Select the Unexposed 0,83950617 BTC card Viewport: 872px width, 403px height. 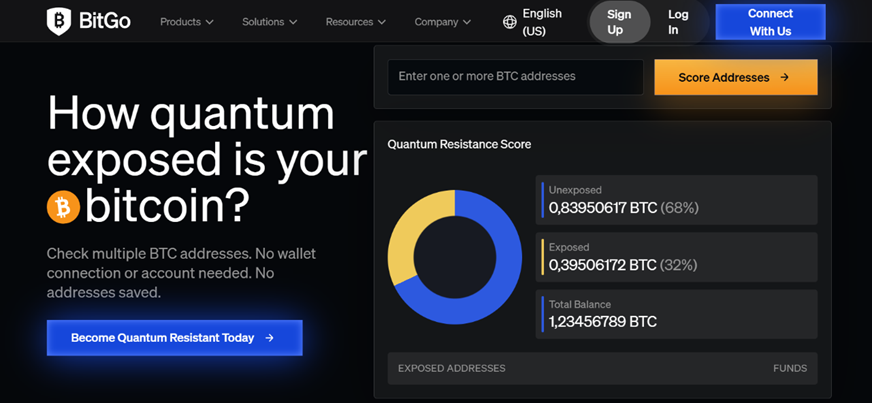(676, 200)
